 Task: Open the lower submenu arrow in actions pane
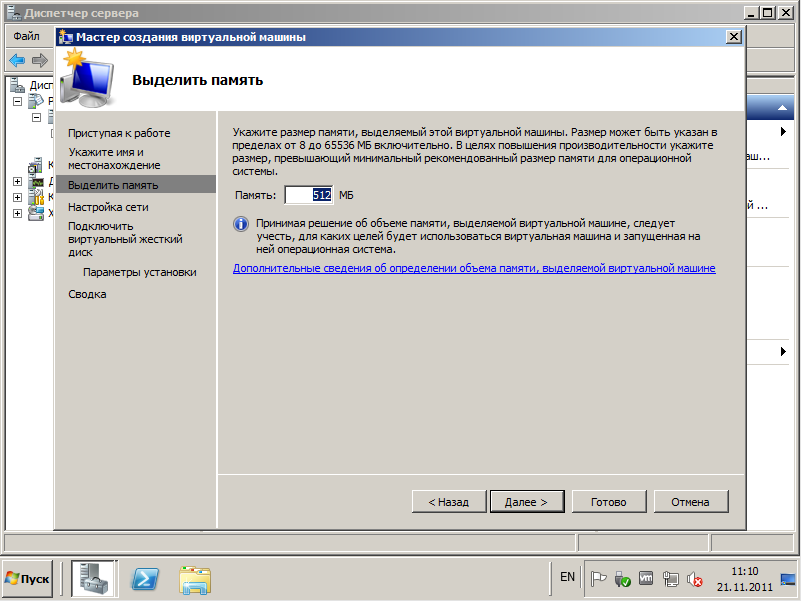coord(783,351)
